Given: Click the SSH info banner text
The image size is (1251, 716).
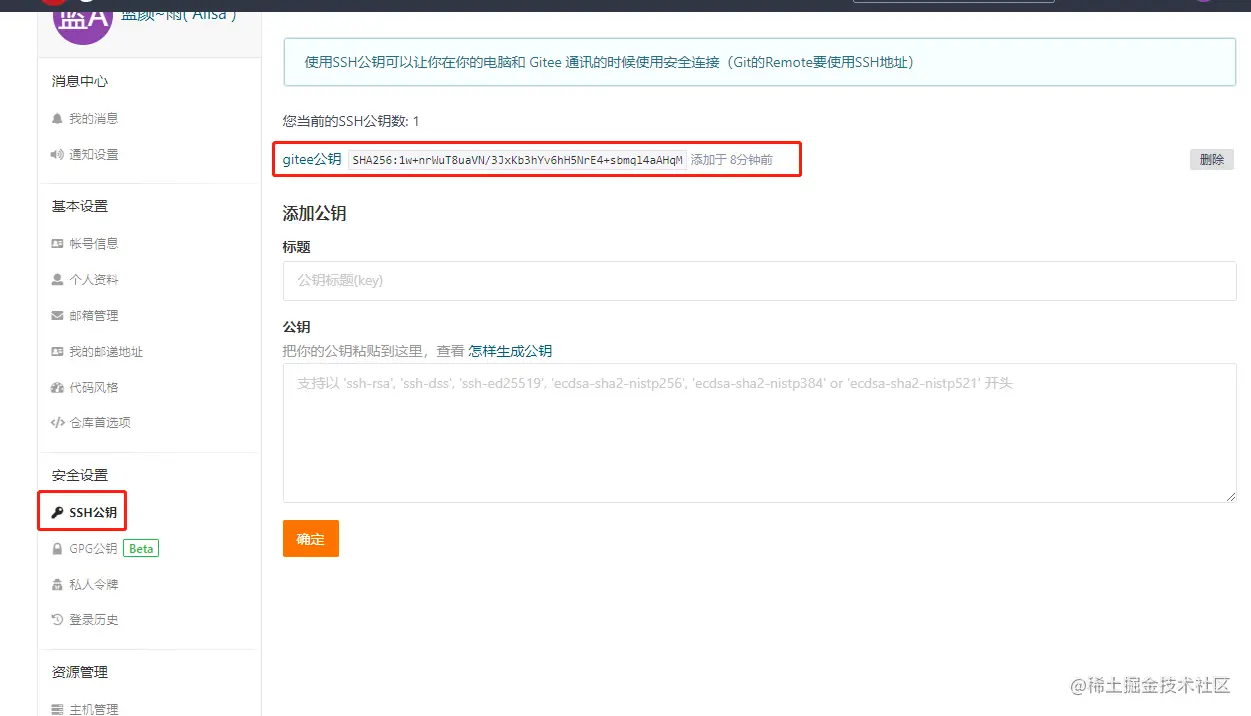Looking at the screenshot, I should [610, 62].
